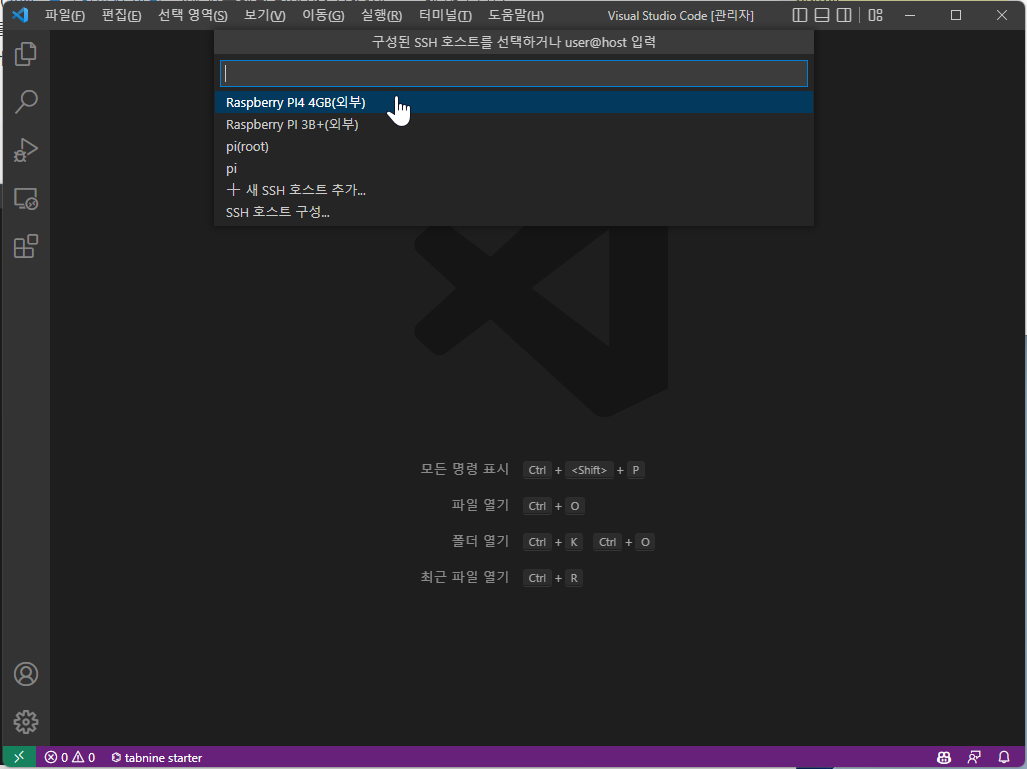Screen dimensions: 1027x769
Task: Click the green remote window indicator
Action: pos(19,757)
